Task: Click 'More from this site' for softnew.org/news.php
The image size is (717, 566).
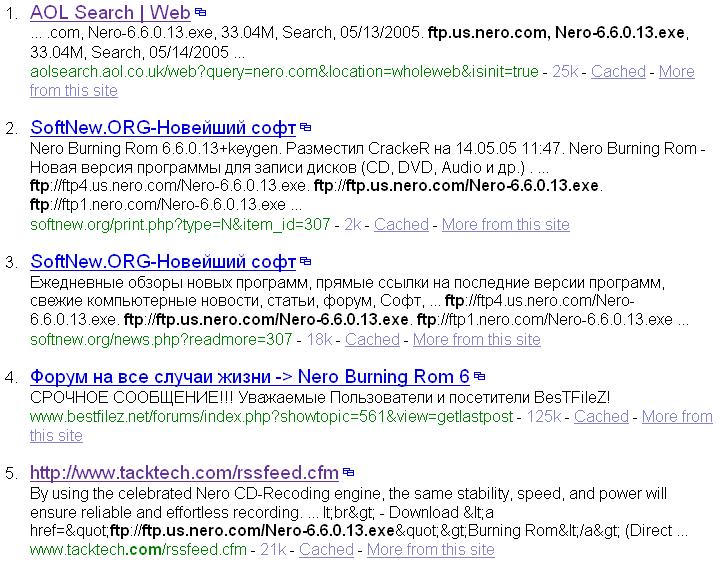Action: [x=477, y=340]
